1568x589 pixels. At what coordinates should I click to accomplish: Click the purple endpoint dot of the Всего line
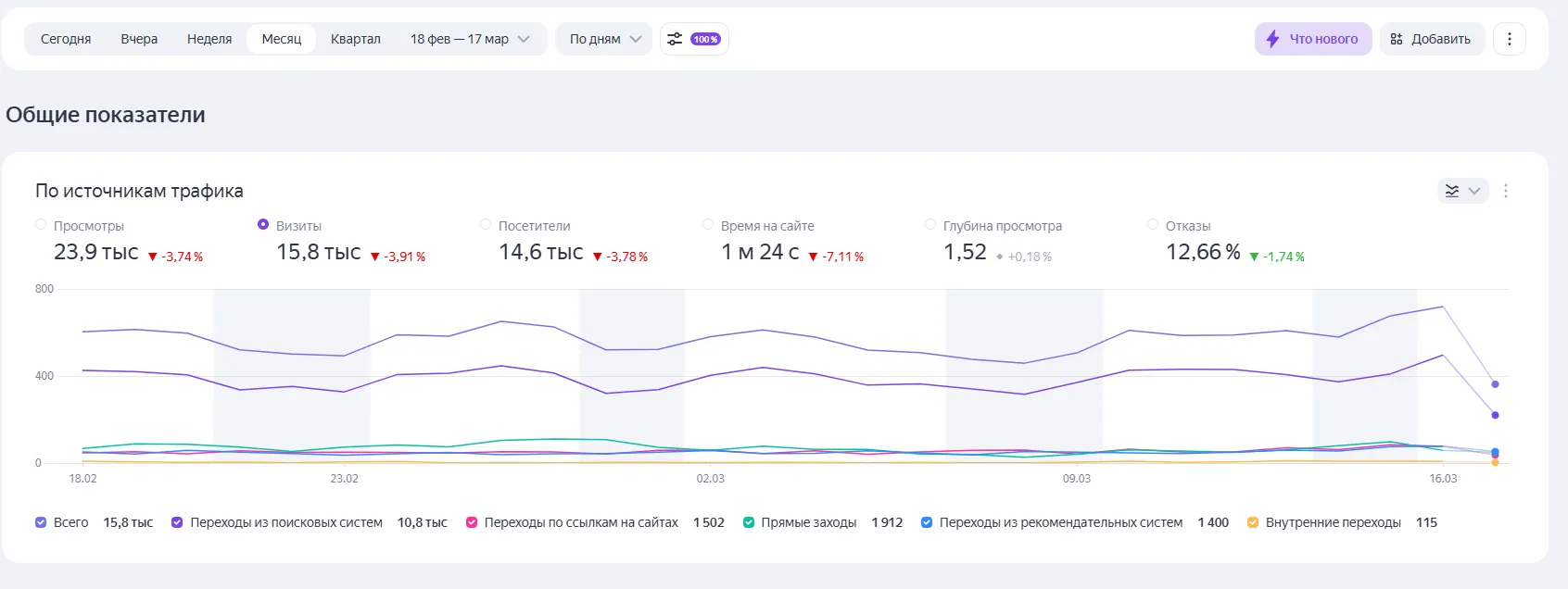(x=1495, y=384)
